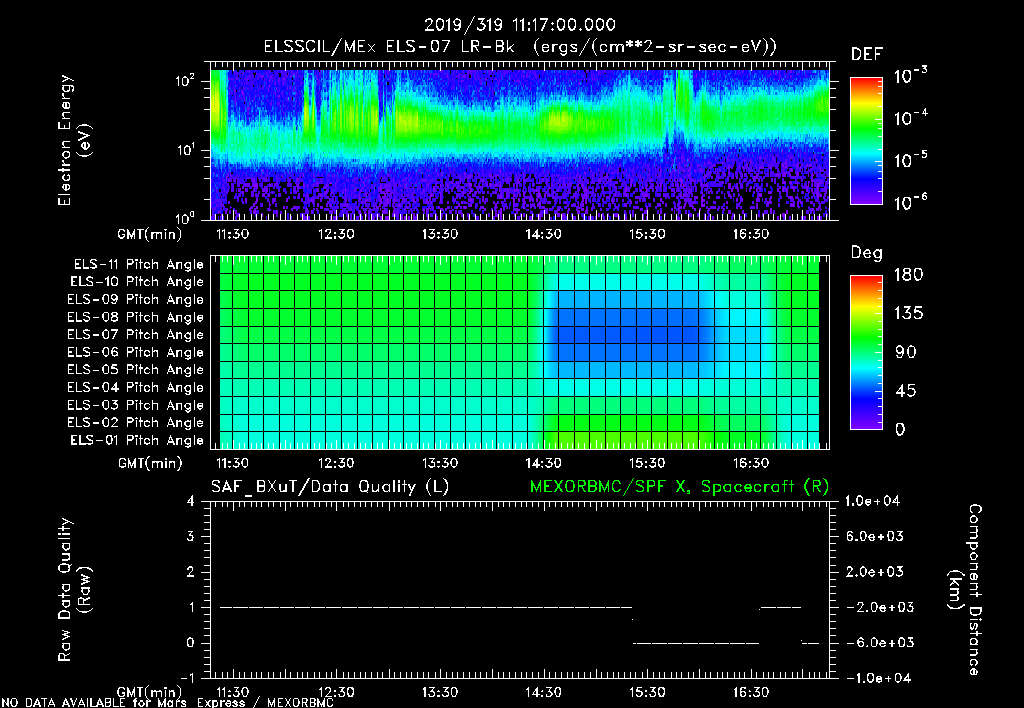Select the ELS-02 Pitch Angle row label
The width and height of the screenshot is (1024, 708).
(x=136, y=423)
